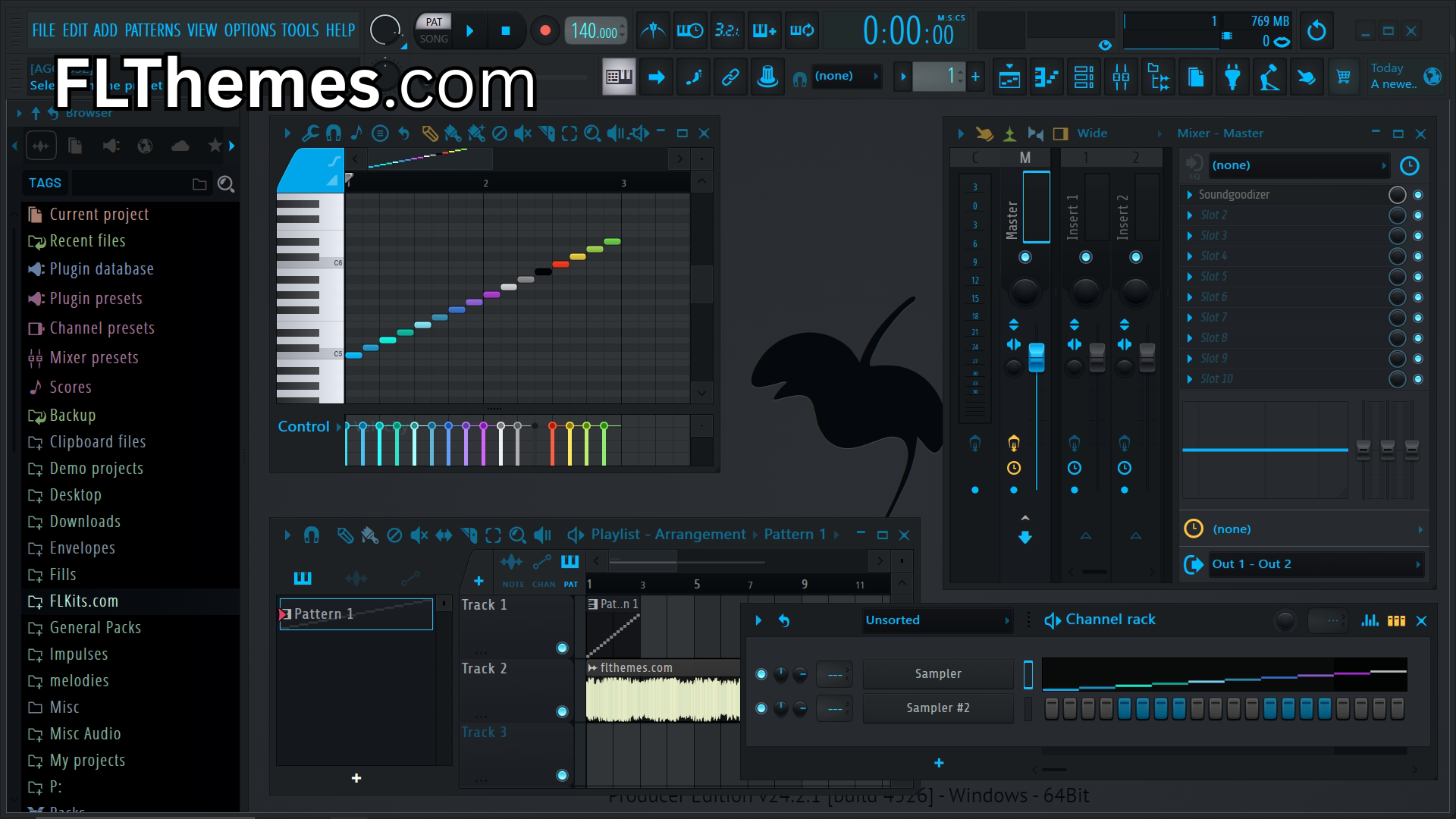
Task: Click the step sequencer/piano switch icon in Channel rack
Action: [1396, 620]
